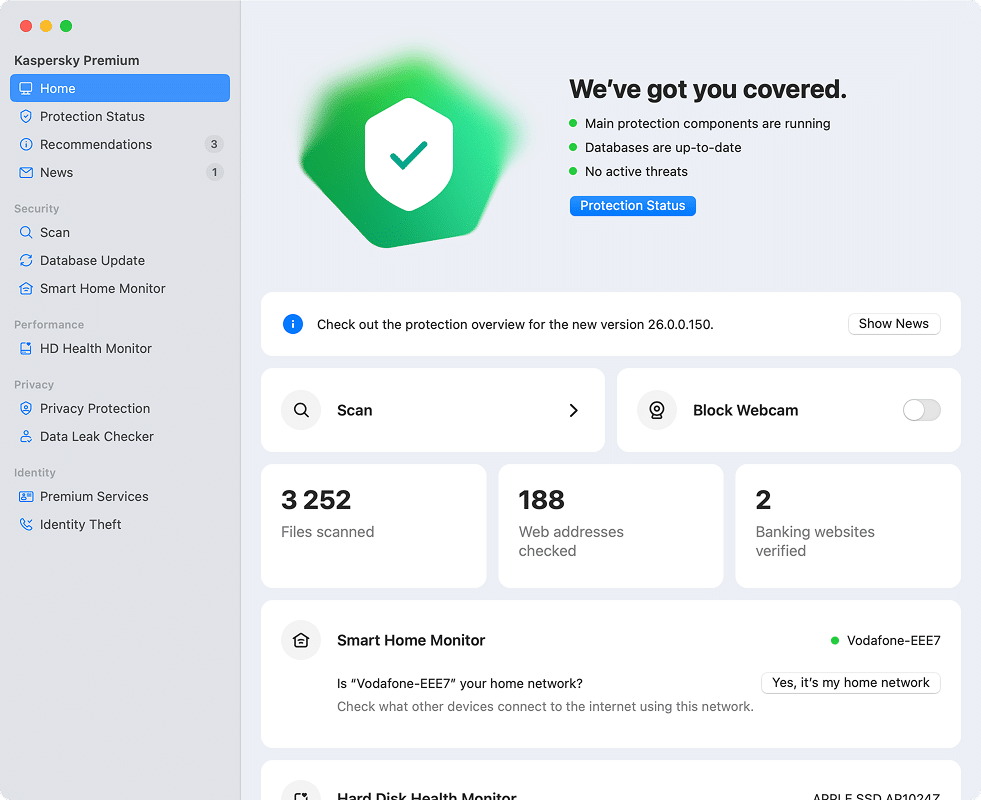Click 'No active threats' status line
This screenshot has height=800, width=981.
point(636,171)
